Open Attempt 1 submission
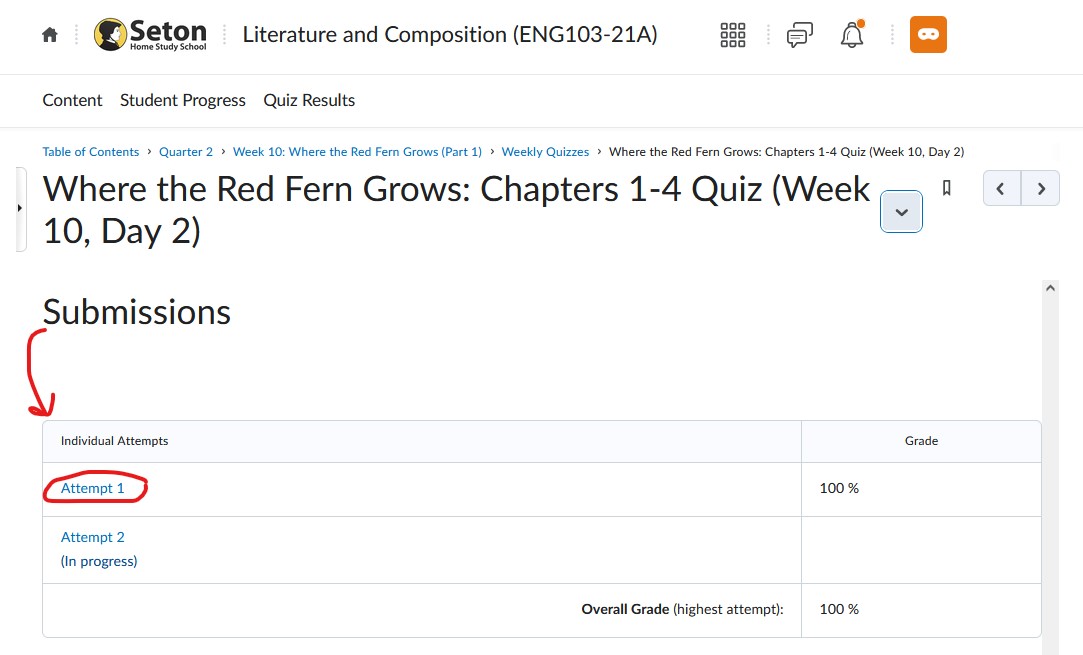The width and height of the screenshot is (1083, 655). [x=93, y=488]
